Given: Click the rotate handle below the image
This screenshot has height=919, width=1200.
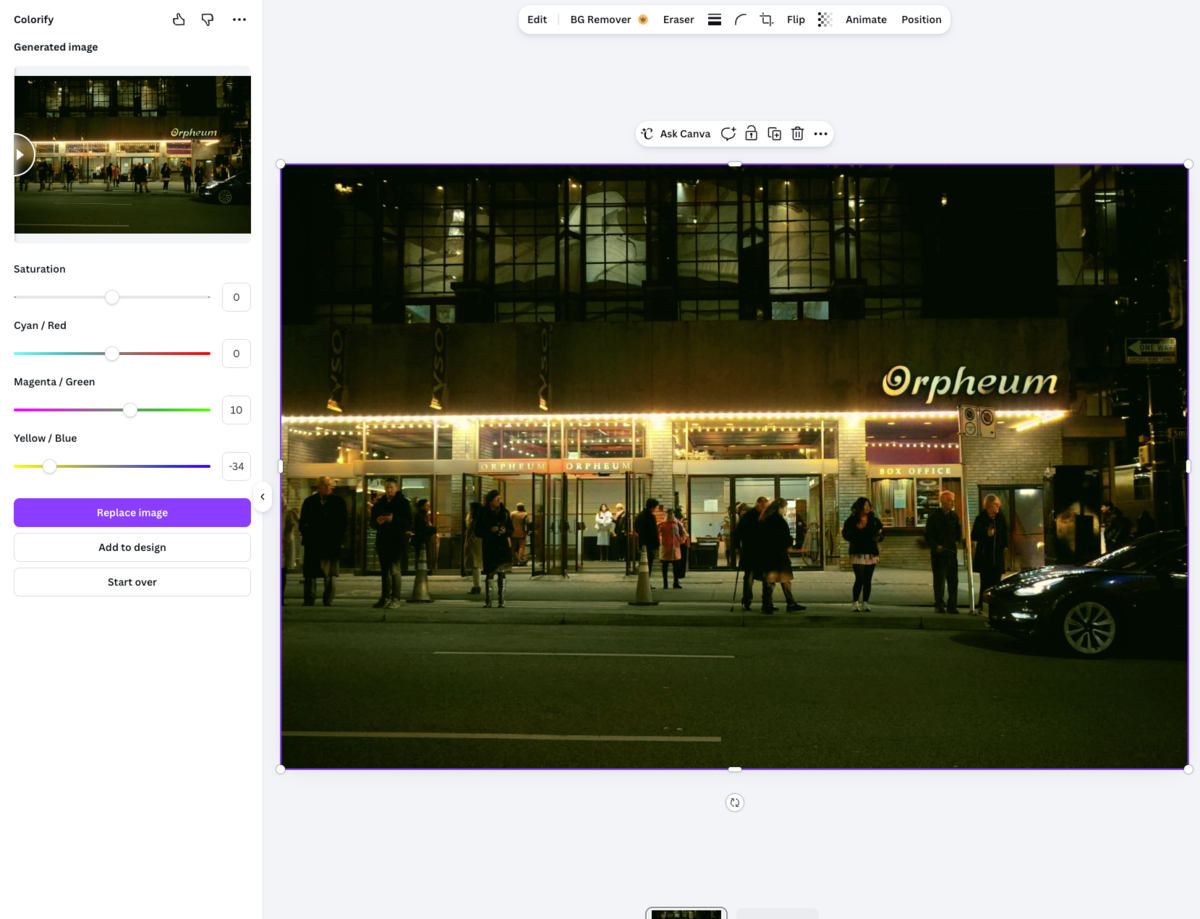Looking at the screenshot, I should pyautogui.click(x=735, y=802).
